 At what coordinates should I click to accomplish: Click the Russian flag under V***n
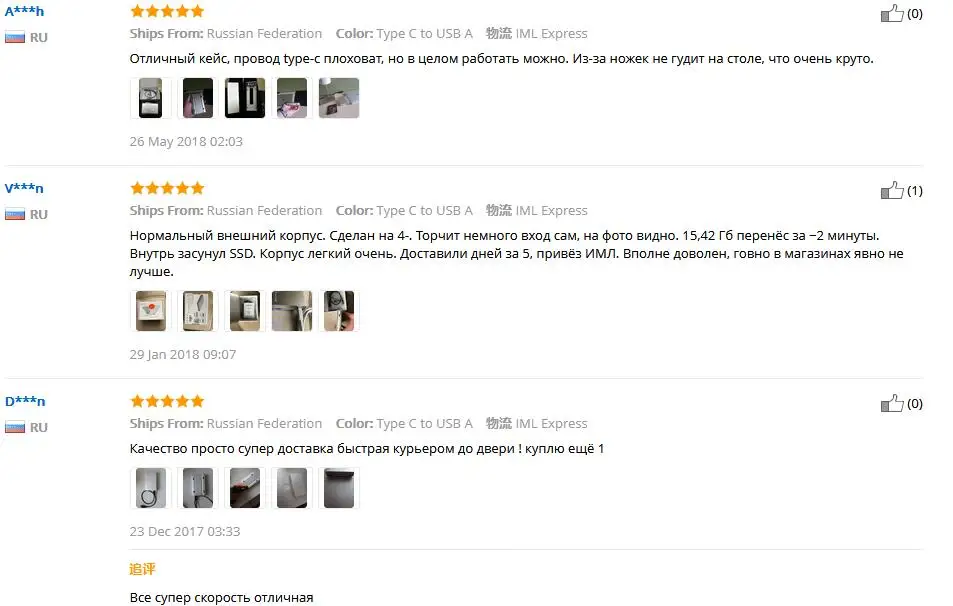tap(15, 215)
